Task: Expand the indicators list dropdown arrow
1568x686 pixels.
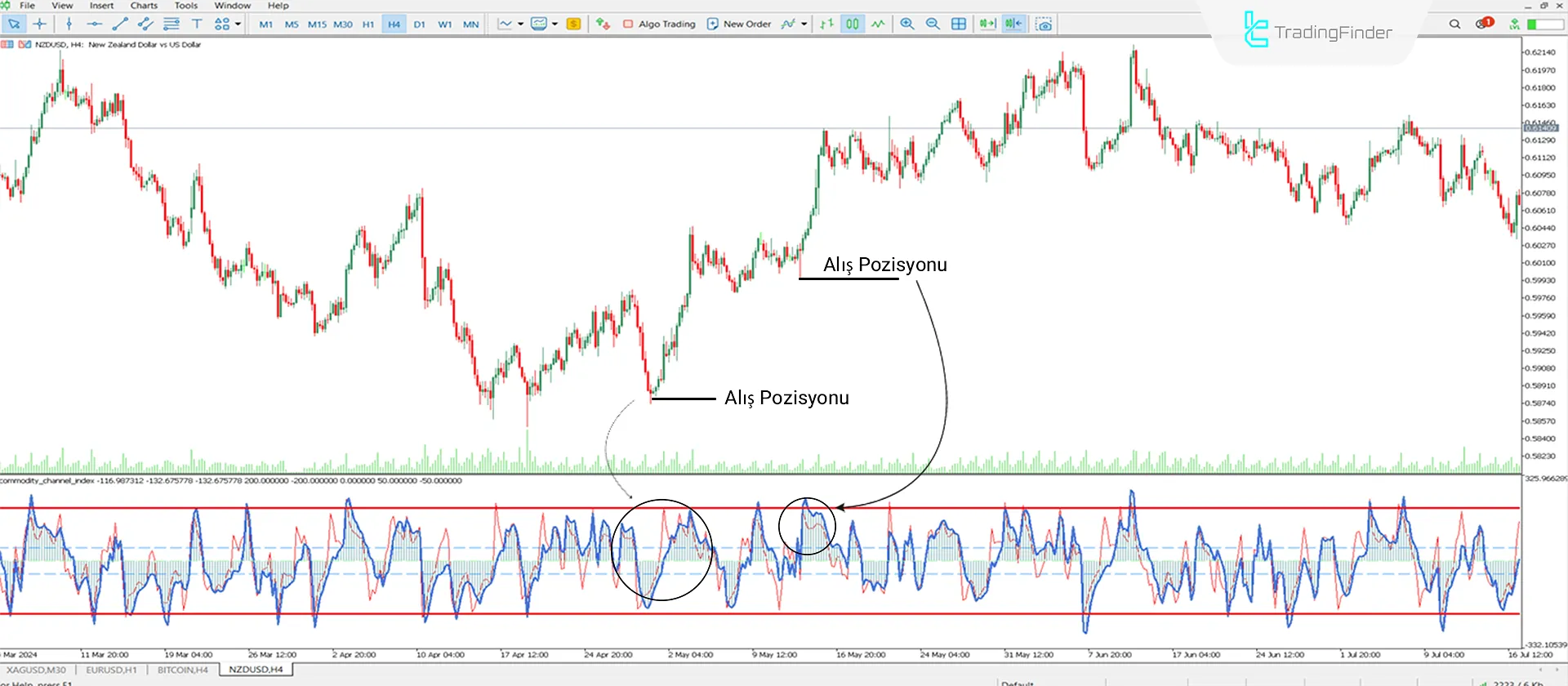Action: coord(804,24)
